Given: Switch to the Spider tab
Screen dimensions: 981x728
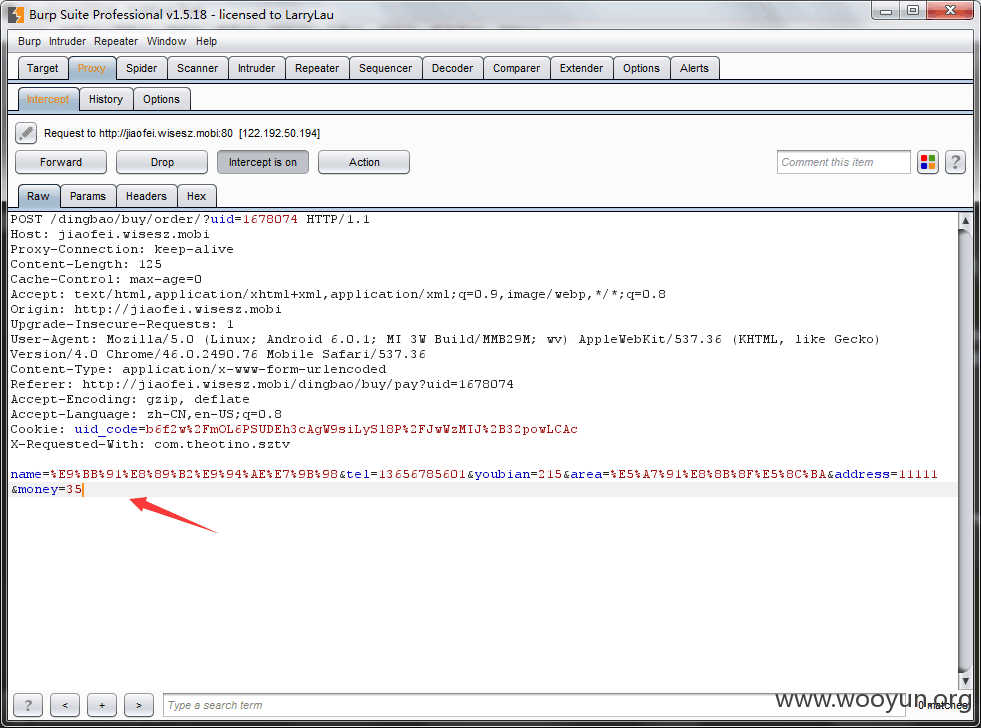Looking at the screenshot, I should tap(141, 68).
